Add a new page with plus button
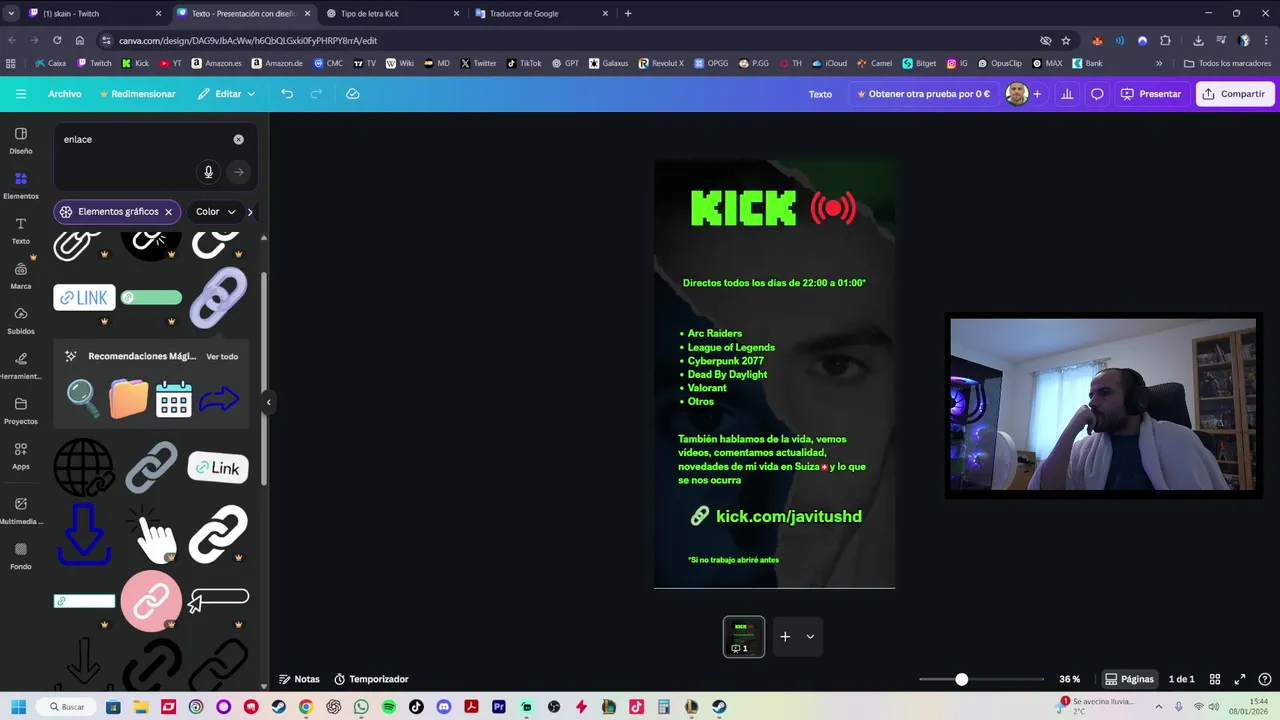The height and width of the screenshot is (720, 1280). pos(785,636)
